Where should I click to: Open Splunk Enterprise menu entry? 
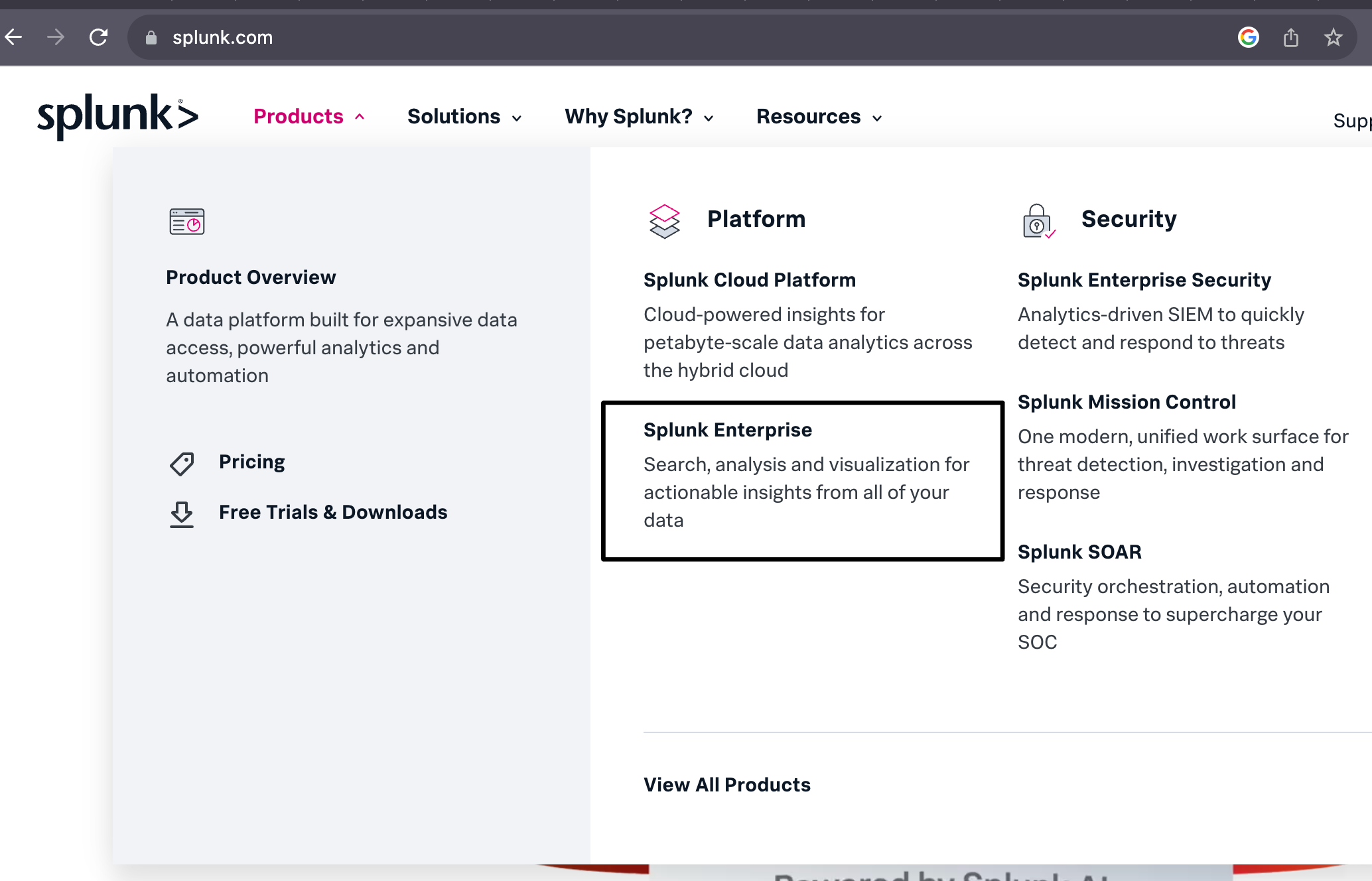point(728,430)
